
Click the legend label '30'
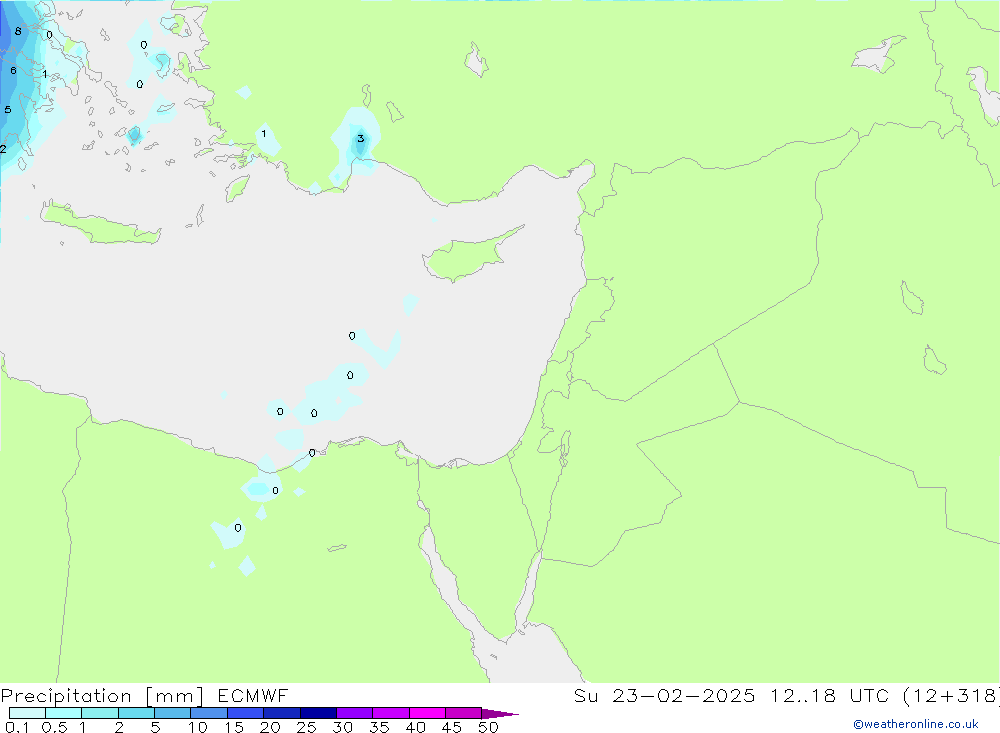(x=343, y=727)
